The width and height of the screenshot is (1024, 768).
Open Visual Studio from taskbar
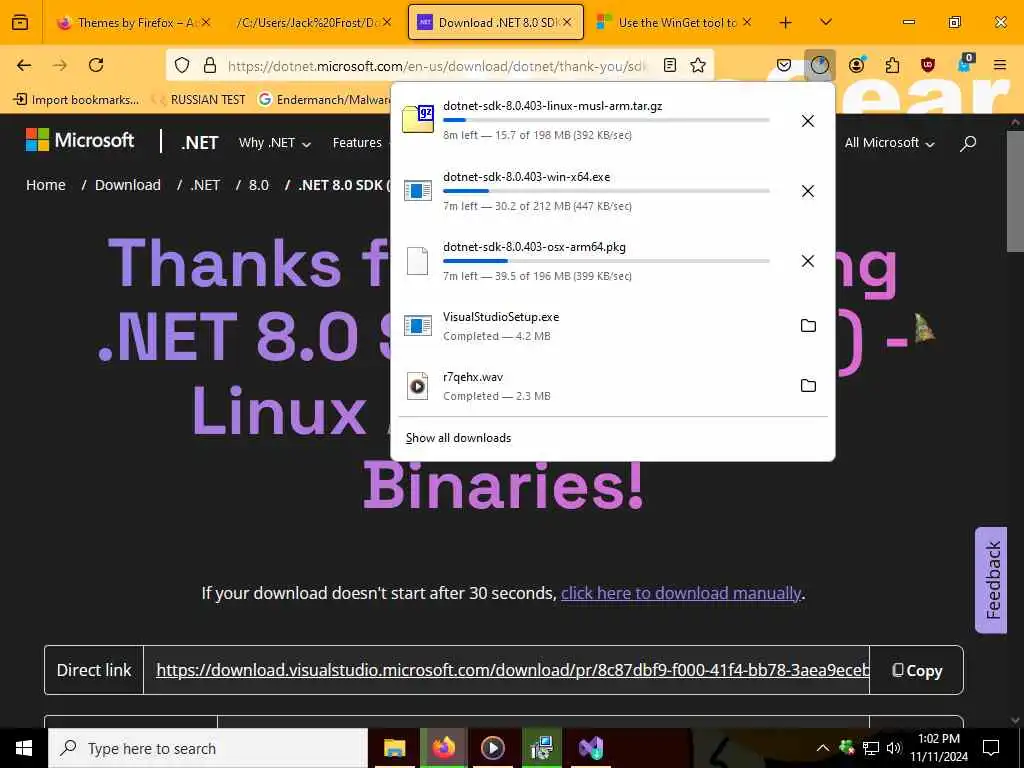point(591,748)
